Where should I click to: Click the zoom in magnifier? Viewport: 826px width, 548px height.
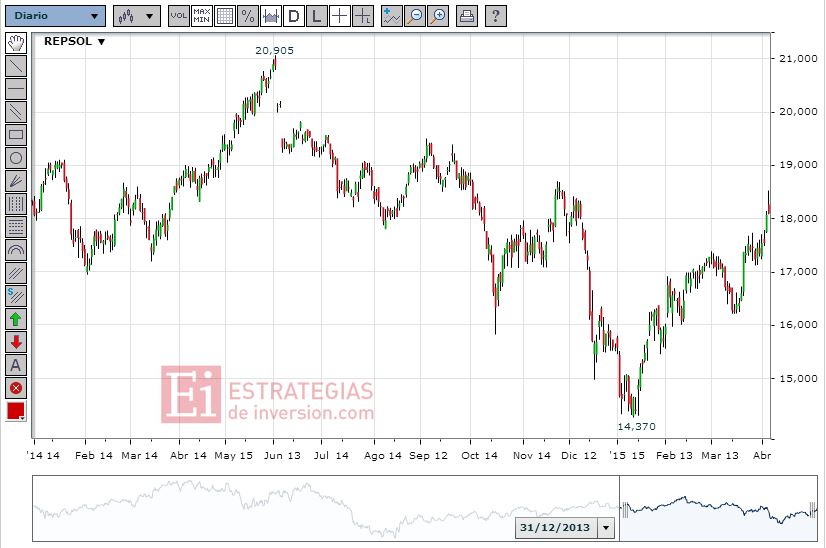pos(438,16)
